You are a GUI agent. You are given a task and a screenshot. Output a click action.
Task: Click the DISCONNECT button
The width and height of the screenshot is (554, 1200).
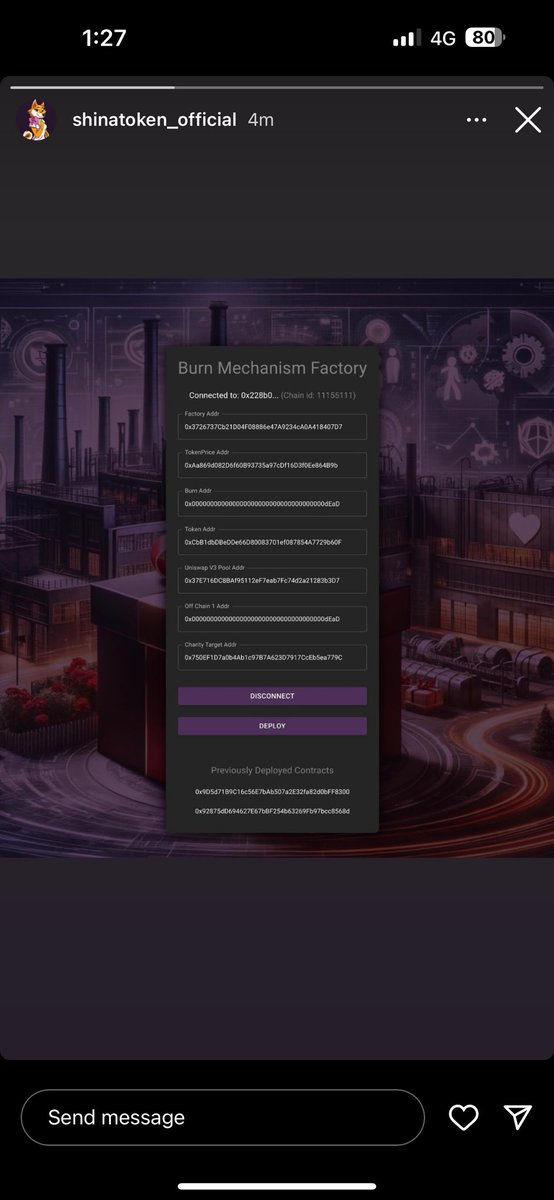click(272, 696)
